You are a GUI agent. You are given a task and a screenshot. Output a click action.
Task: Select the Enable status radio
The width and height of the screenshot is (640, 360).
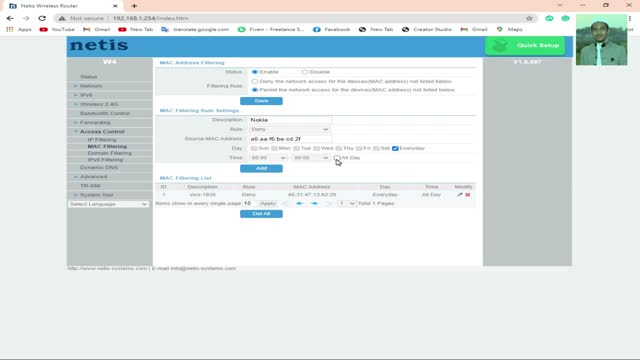point(255,72)
